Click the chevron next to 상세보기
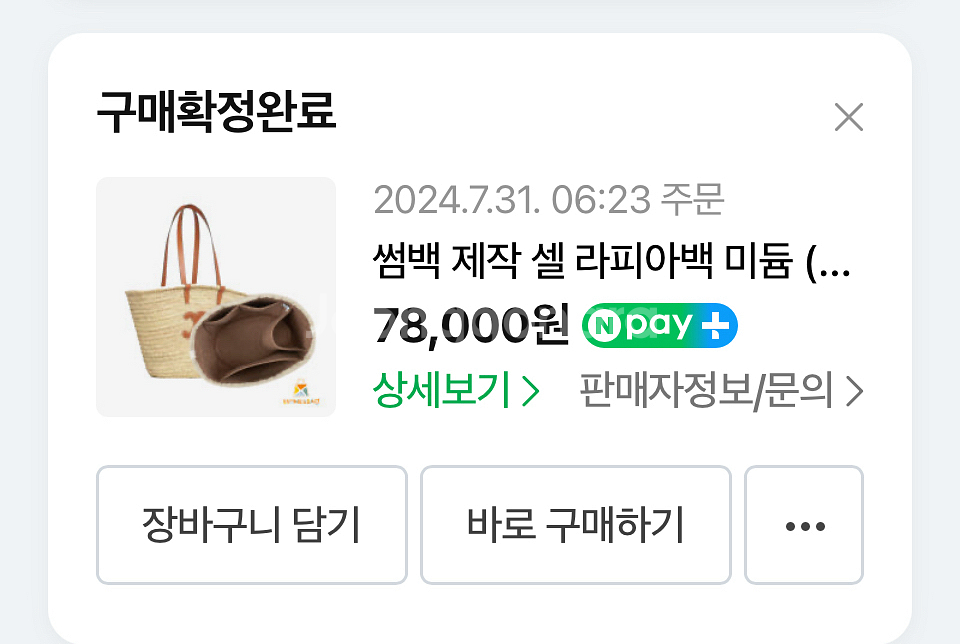Screen dimensions: 960x644 (530, 391)
